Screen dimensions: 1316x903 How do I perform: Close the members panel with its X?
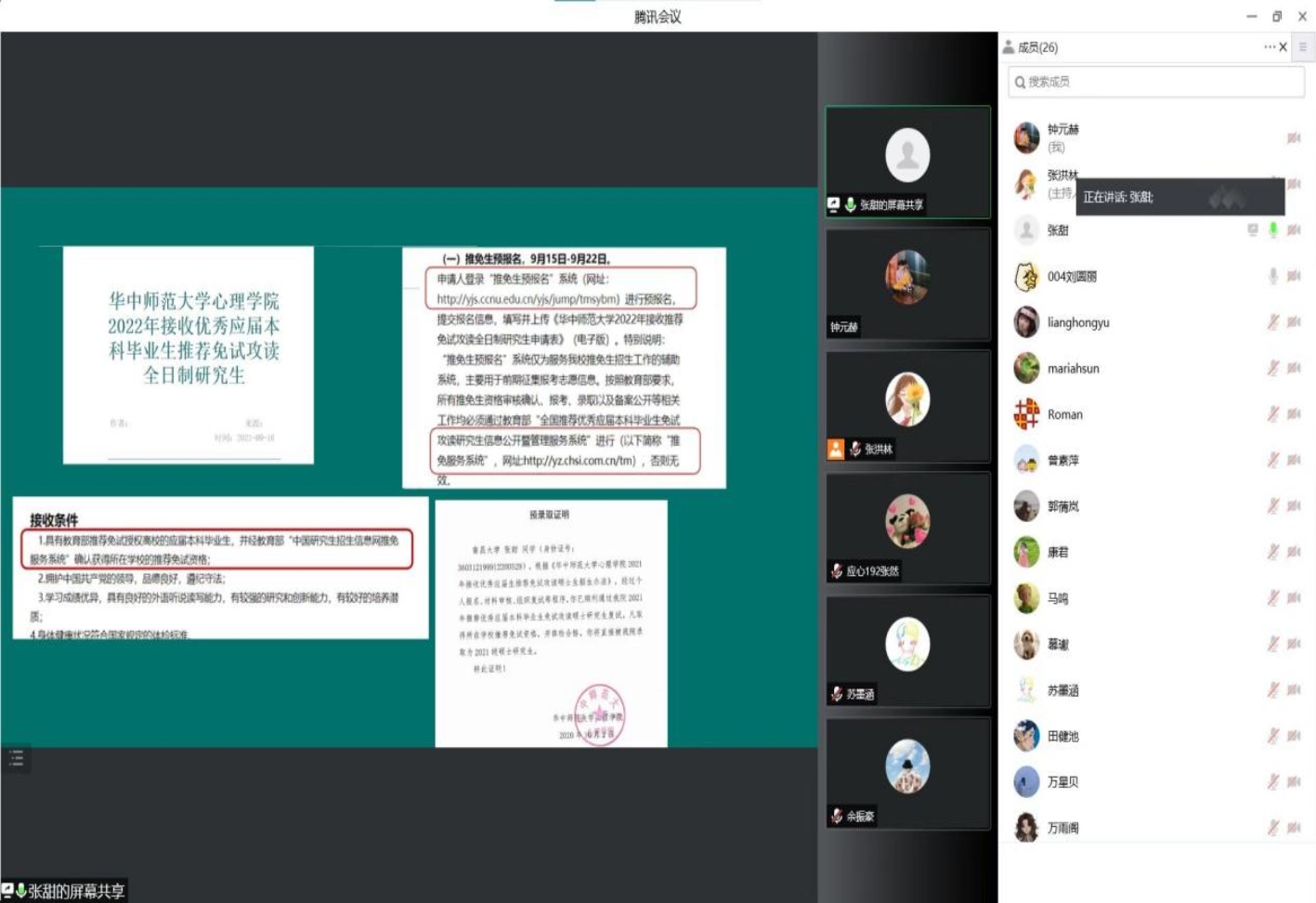point(1283,47)
